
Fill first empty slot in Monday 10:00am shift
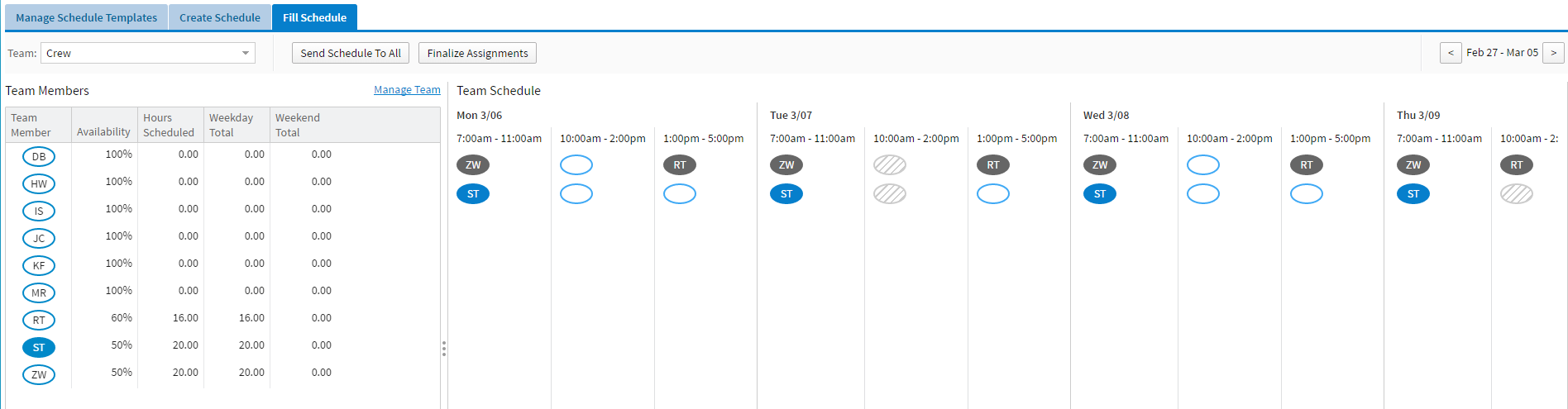pos(576,164)
